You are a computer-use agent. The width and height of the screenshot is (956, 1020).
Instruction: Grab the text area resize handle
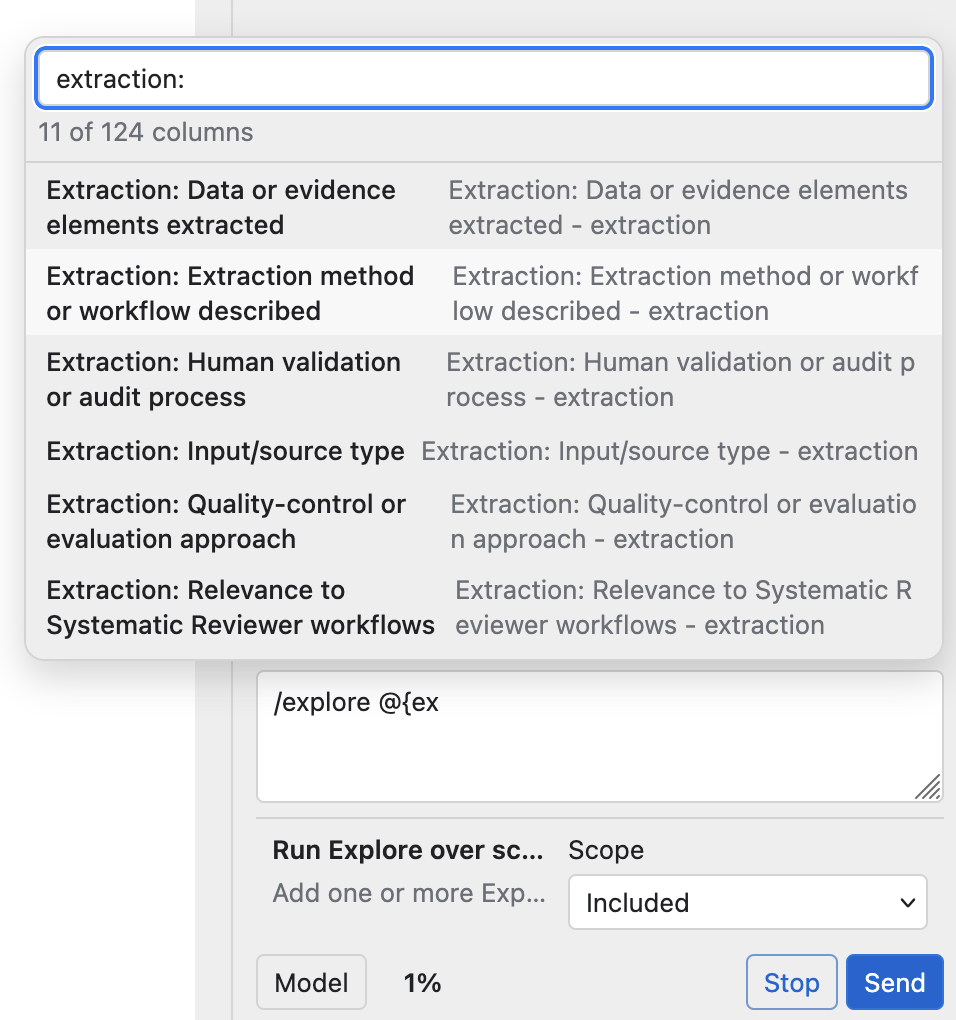pos(927,786)
